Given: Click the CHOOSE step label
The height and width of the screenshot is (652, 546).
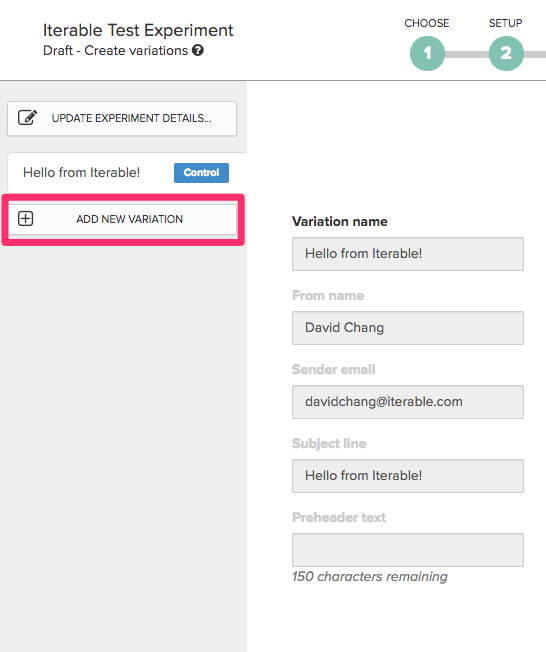Looking at the screenshot, I should pos(427,23).
